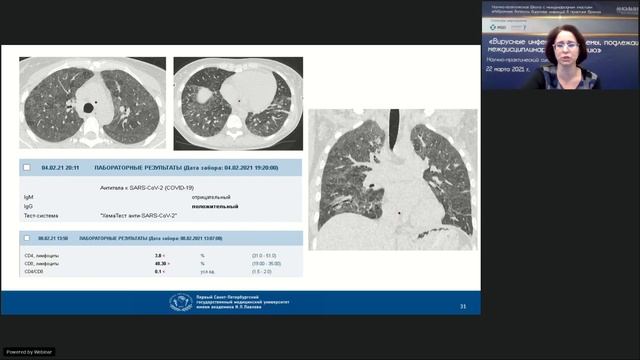Select the 'CD4' lymphocytes row label

point(42,256)
